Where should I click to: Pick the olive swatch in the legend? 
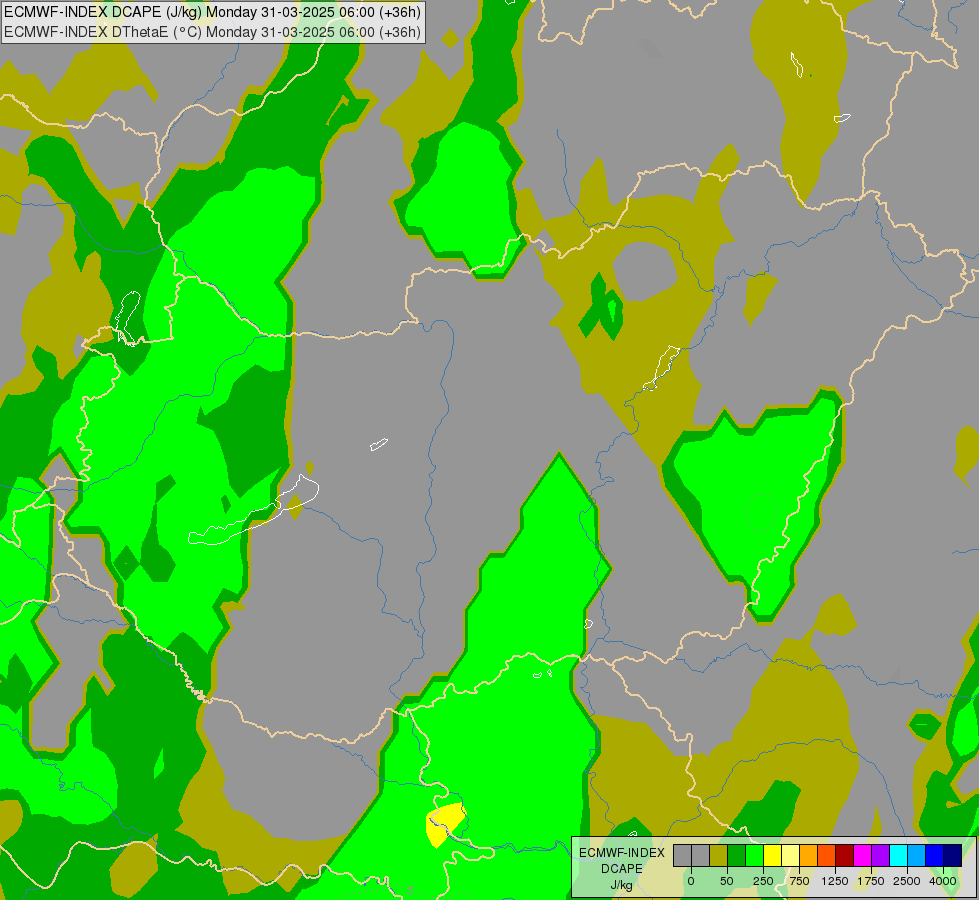click(719, 856)
